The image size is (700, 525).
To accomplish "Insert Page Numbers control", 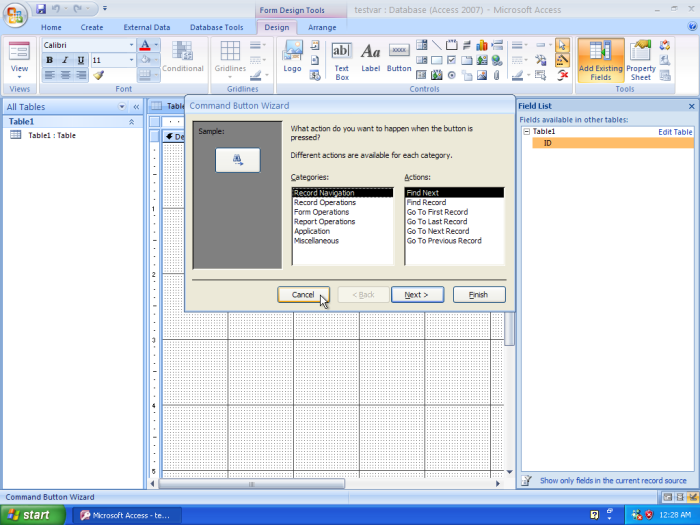I will click(x=315, y=60).
